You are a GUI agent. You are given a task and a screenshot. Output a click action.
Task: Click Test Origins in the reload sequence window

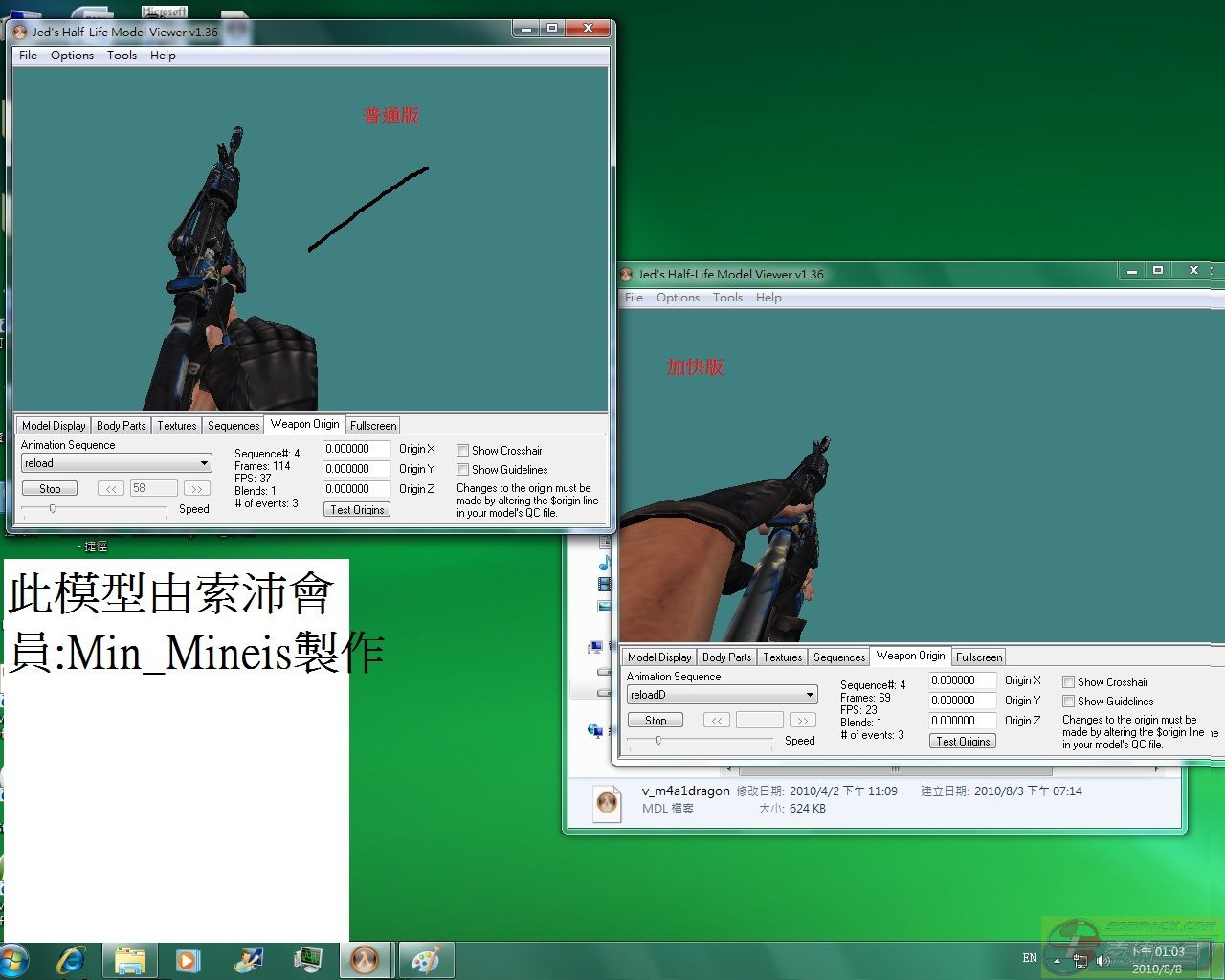click(x=357, y=510)
